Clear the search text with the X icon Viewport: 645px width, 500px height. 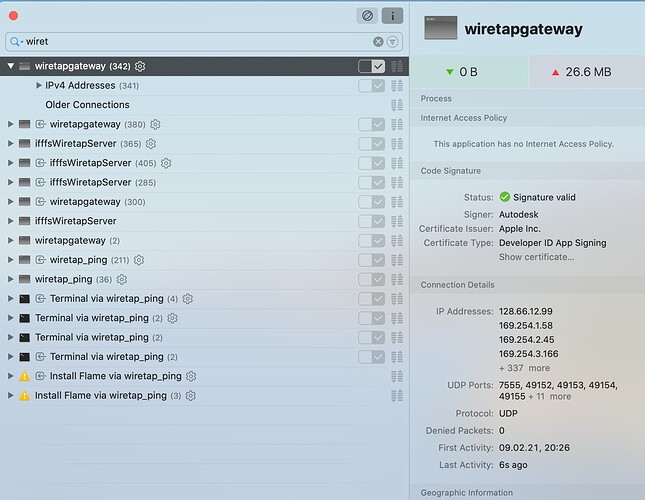(x=378, y=42)
